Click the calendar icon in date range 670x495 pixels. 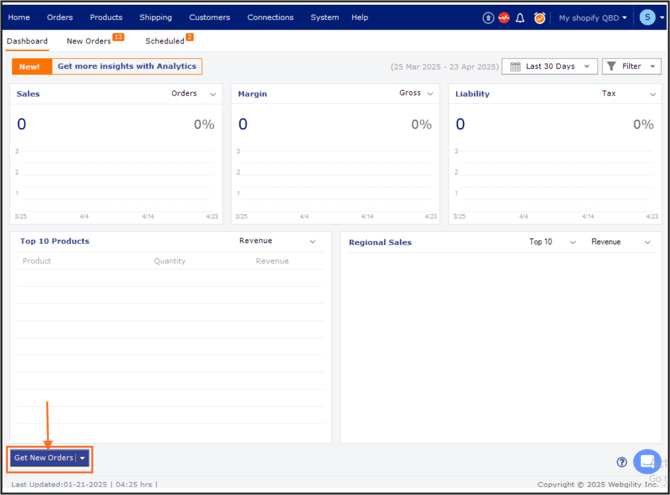[x=515, y=66]
